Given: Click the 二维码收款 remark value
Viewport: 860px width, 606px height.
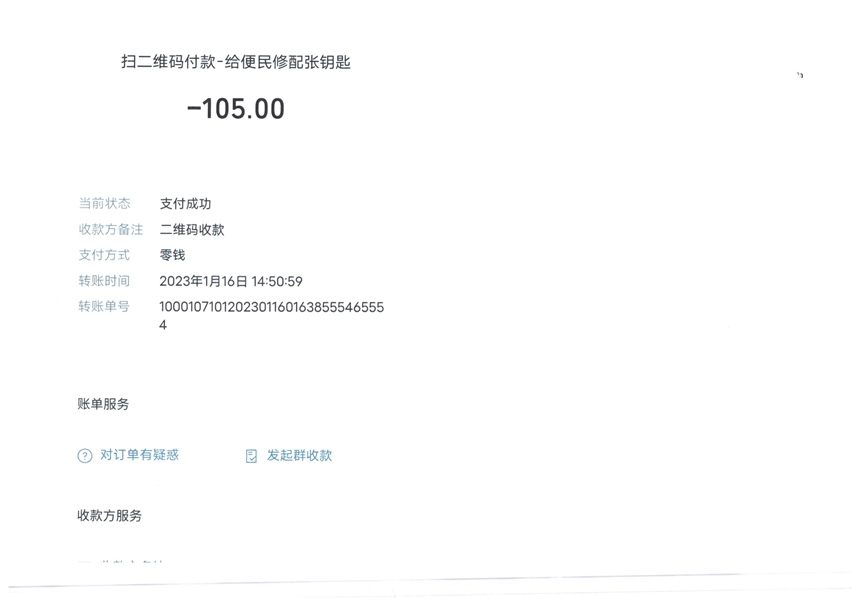Looking at the screenshot, I should click(192, 229).
